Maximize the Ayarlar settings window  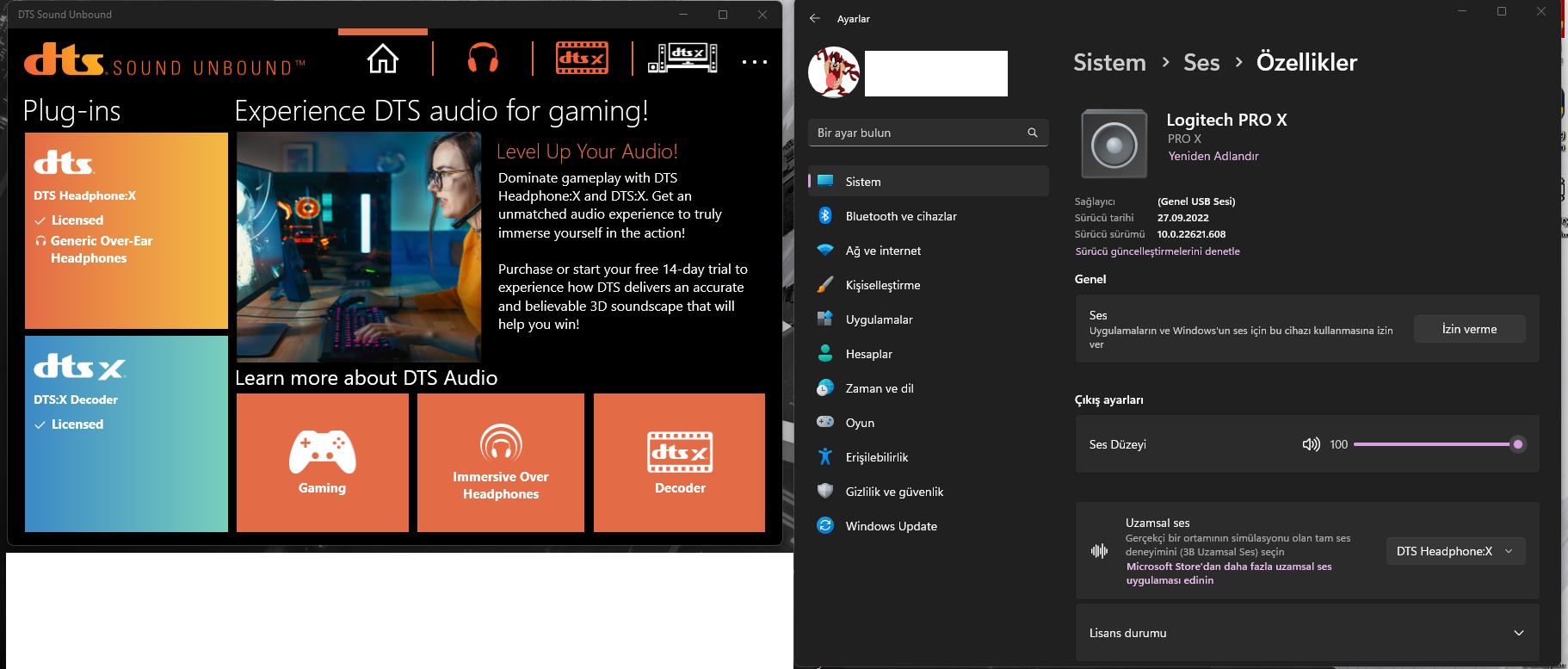point(1502,11)
